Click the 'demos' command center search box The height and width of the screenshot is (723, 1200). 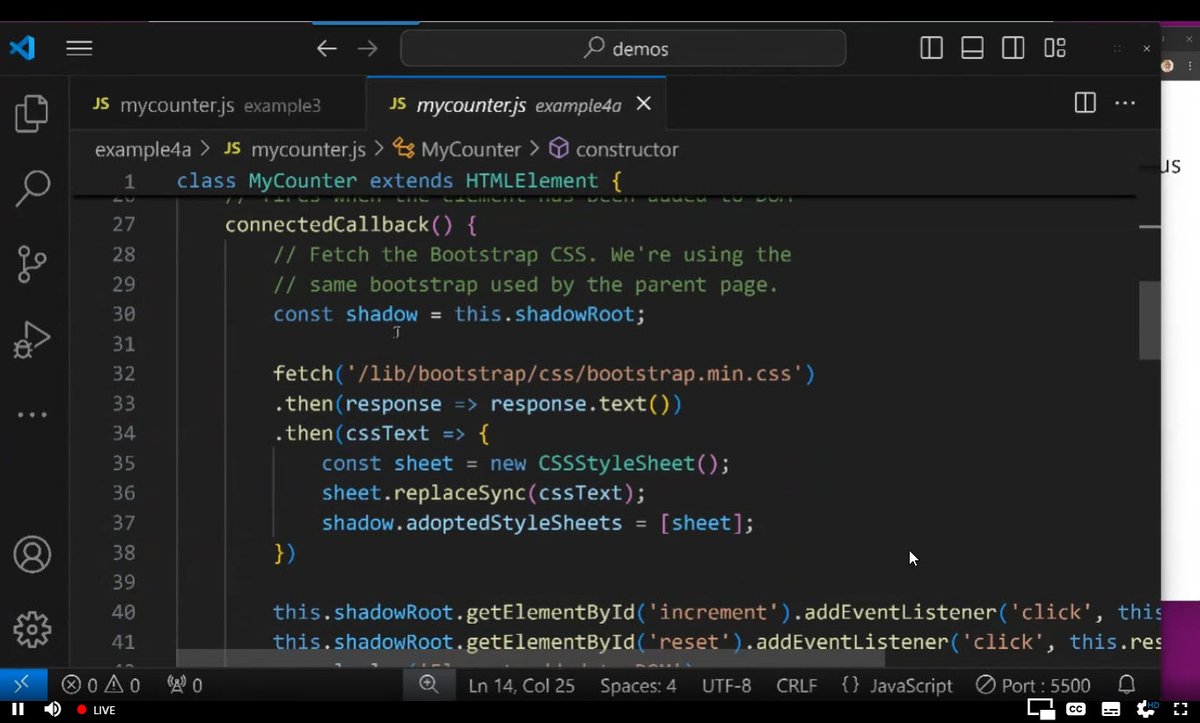tap(623, 48)
